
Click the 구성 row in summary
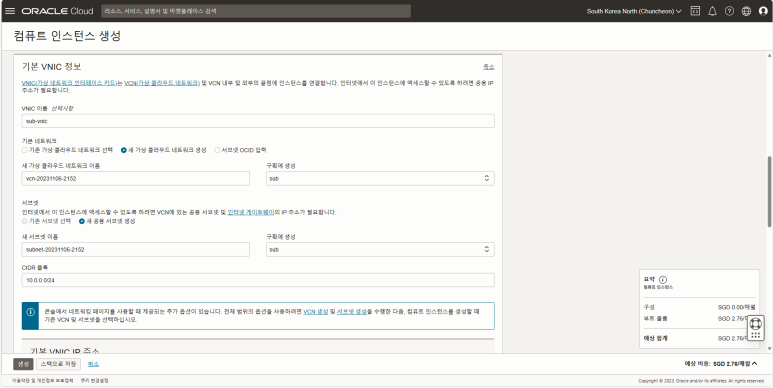click(x=699, y=307)
